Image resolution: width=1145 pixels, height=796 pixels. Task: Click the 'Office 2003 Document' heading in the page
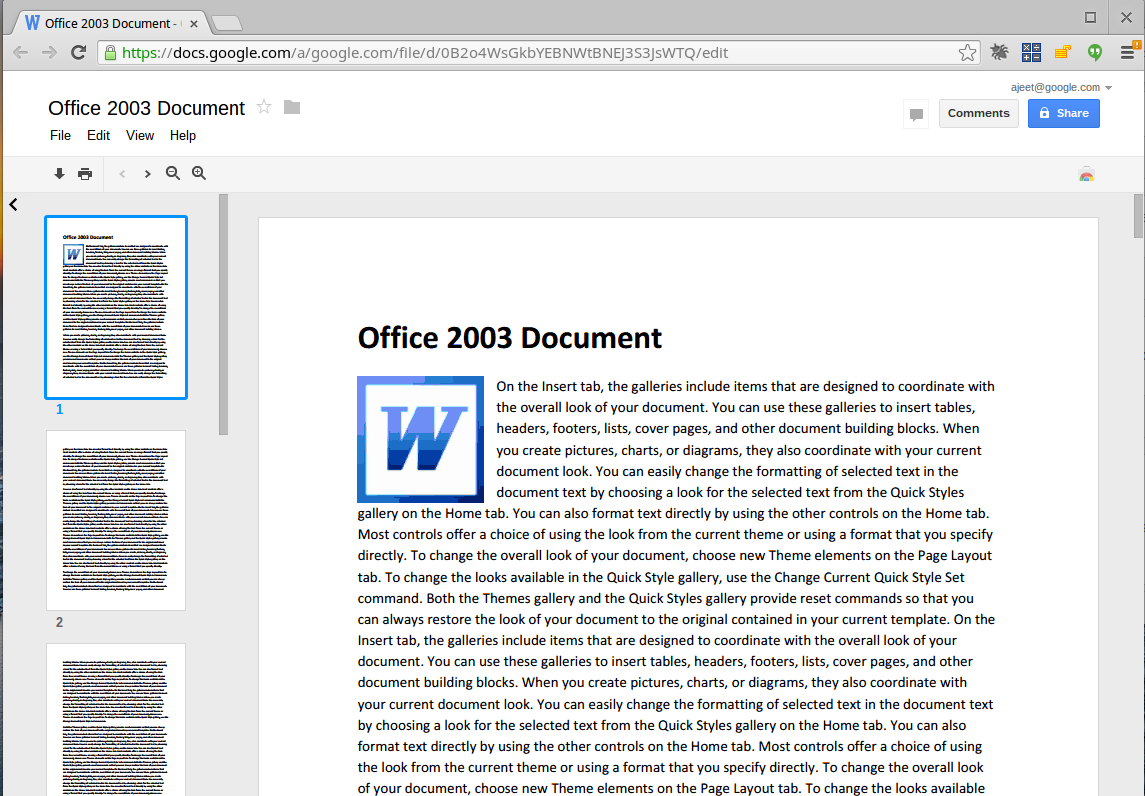click(x=510, y=338)
